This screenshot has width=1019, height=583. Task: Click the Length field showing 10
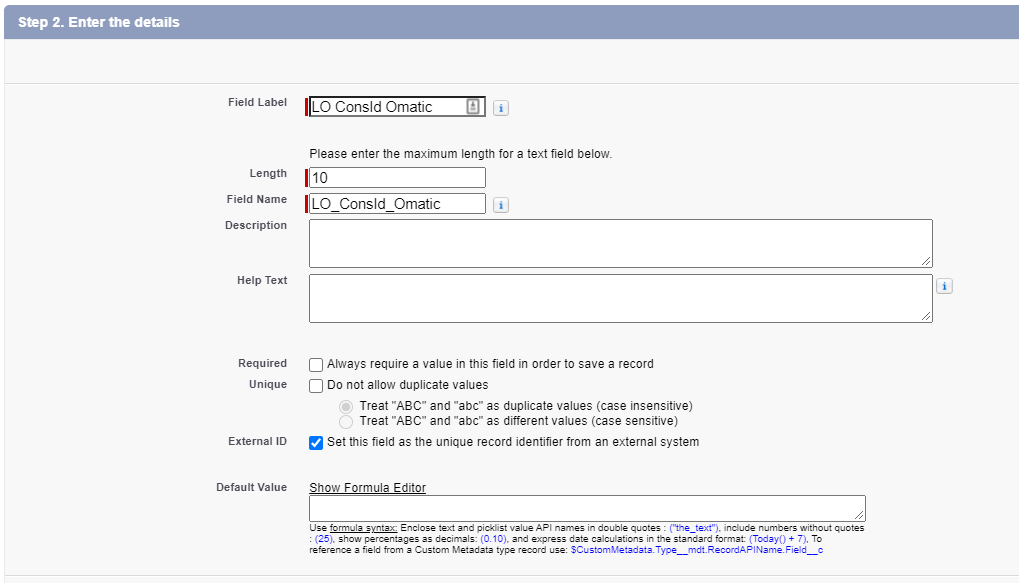(x=395, y=177)
